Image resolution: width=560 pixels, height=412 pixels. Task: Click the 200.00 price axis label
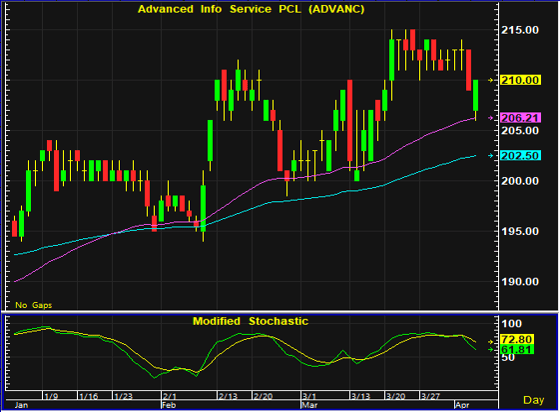[520, 181]
